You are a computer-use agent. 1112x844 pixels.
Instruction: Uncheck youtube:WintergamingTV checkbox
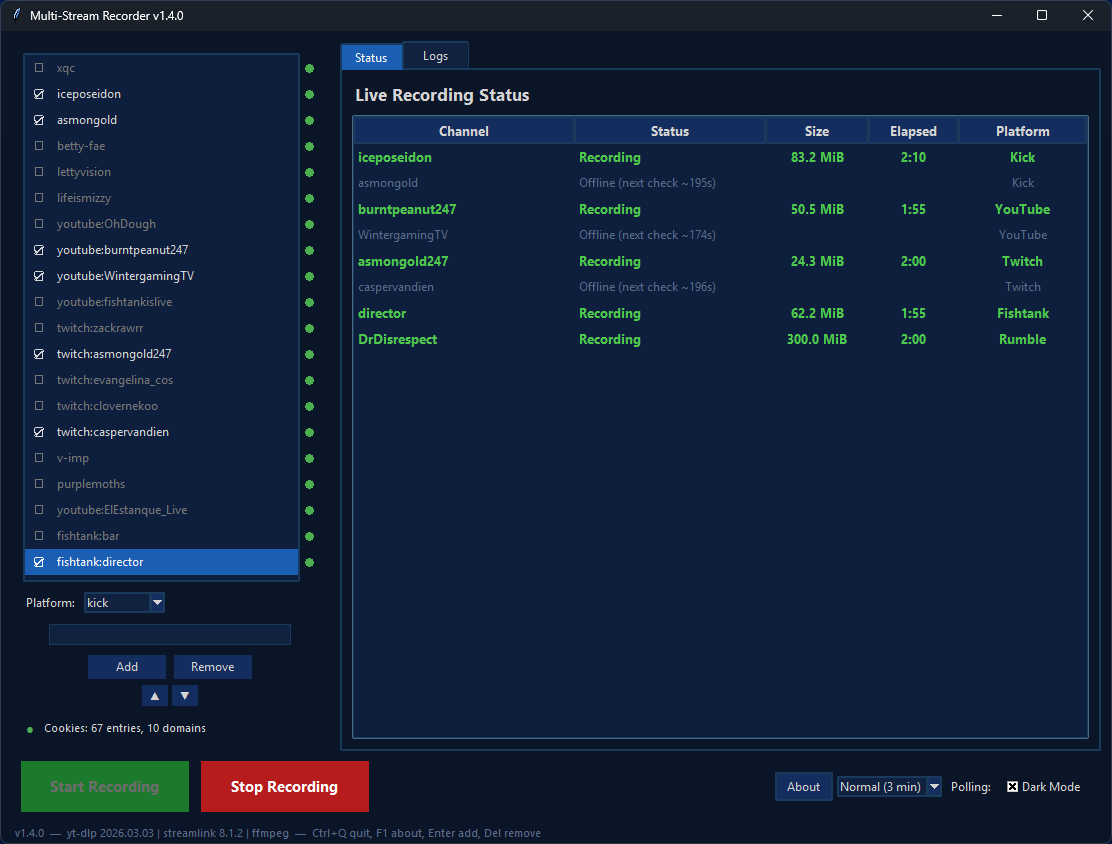tap(39, 276)
